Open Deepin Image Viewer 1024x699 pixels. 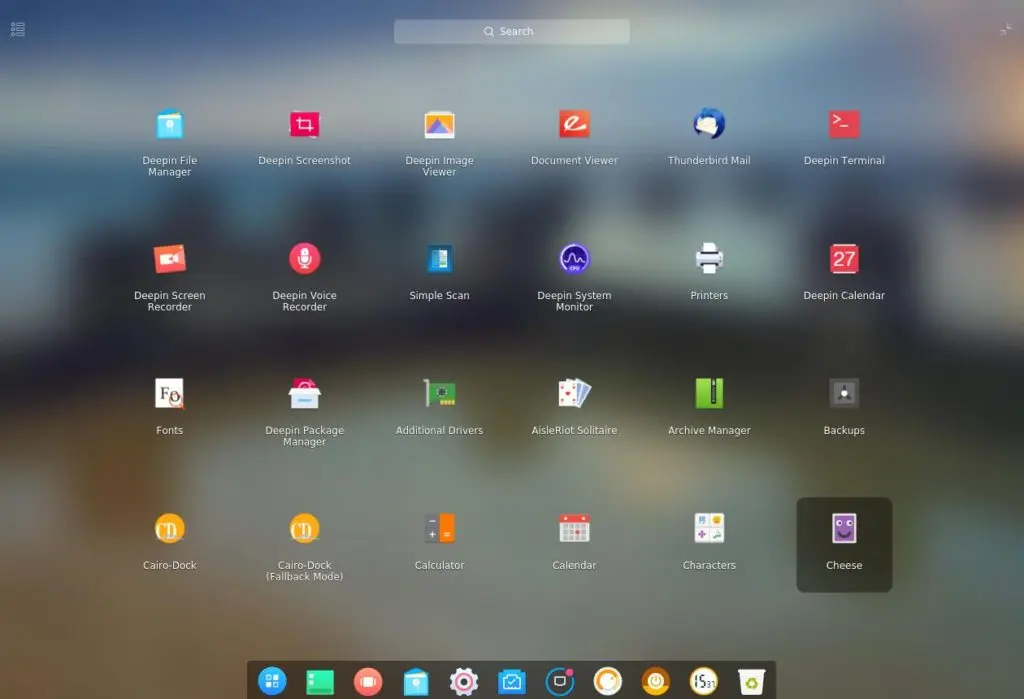pos(440,125)
